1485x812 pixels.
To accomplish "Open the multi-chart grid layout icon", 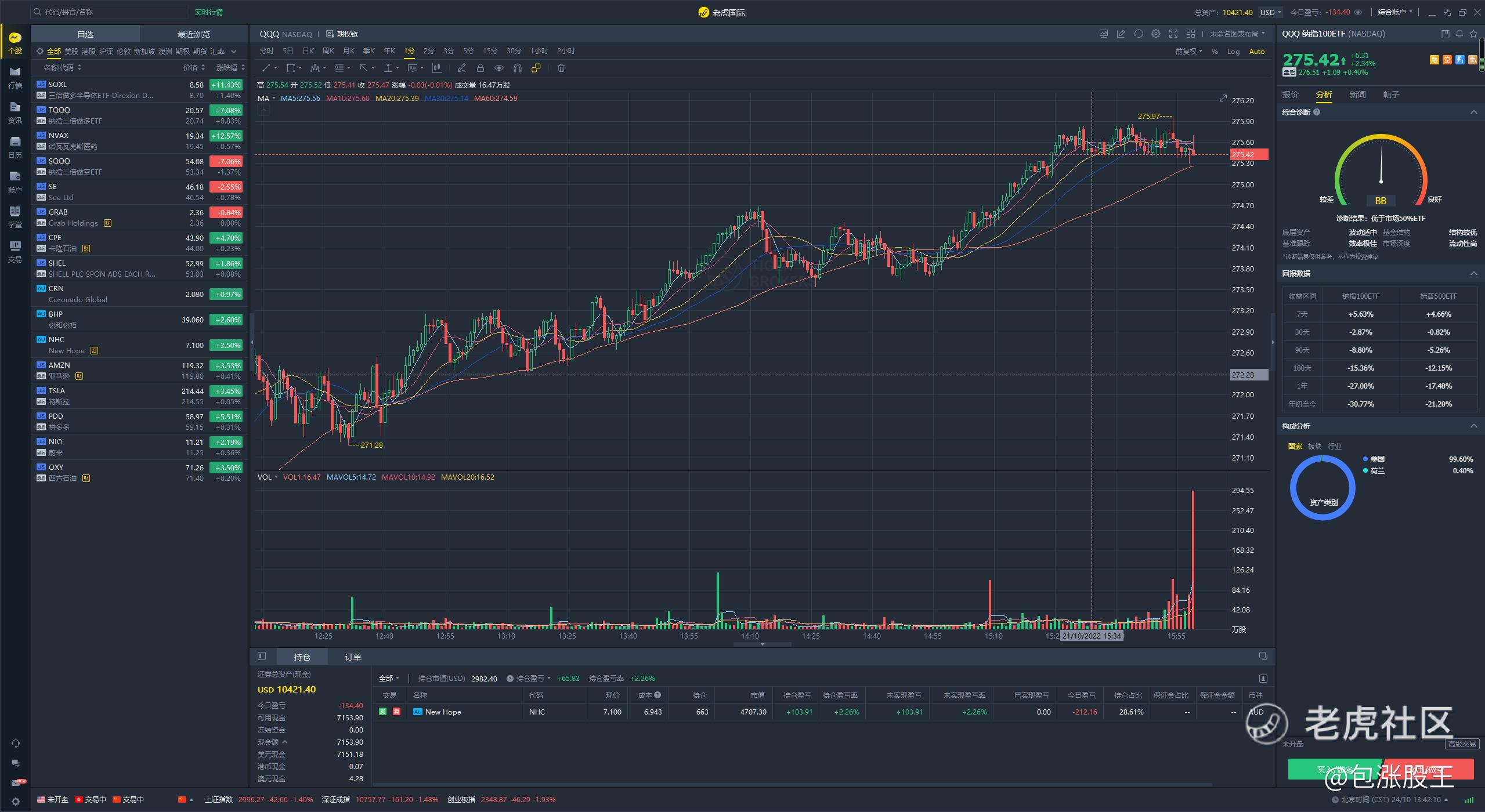I will coord(1190,34).
